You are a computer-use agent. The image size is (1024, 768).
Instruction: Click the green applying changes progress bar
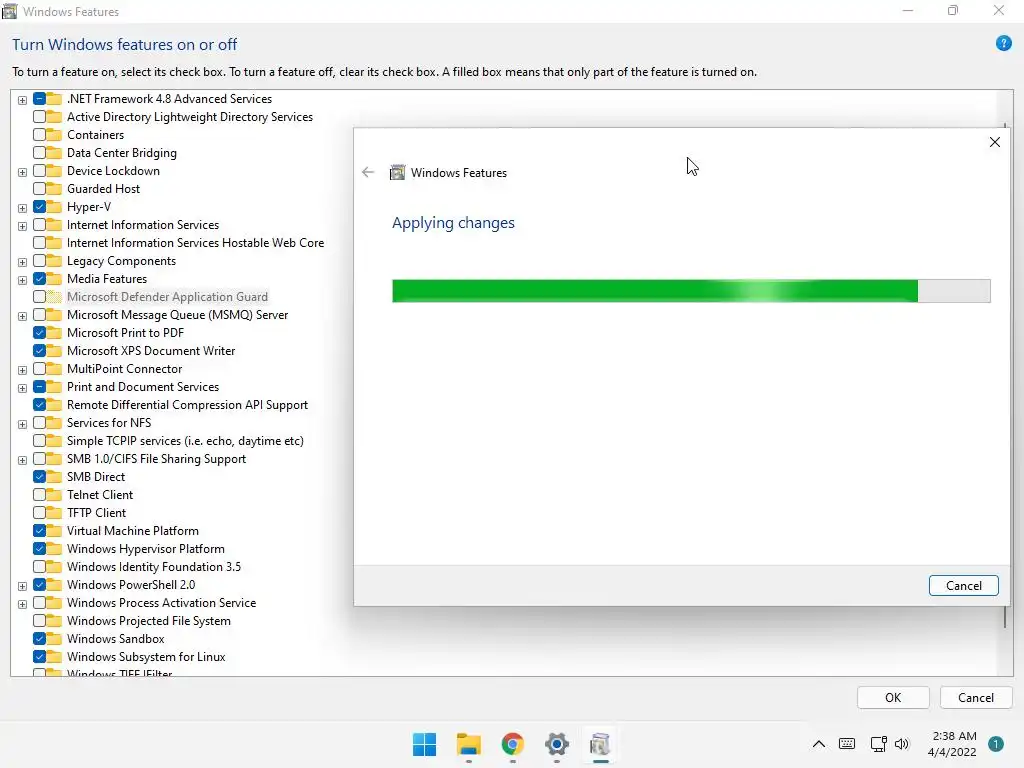691,291
